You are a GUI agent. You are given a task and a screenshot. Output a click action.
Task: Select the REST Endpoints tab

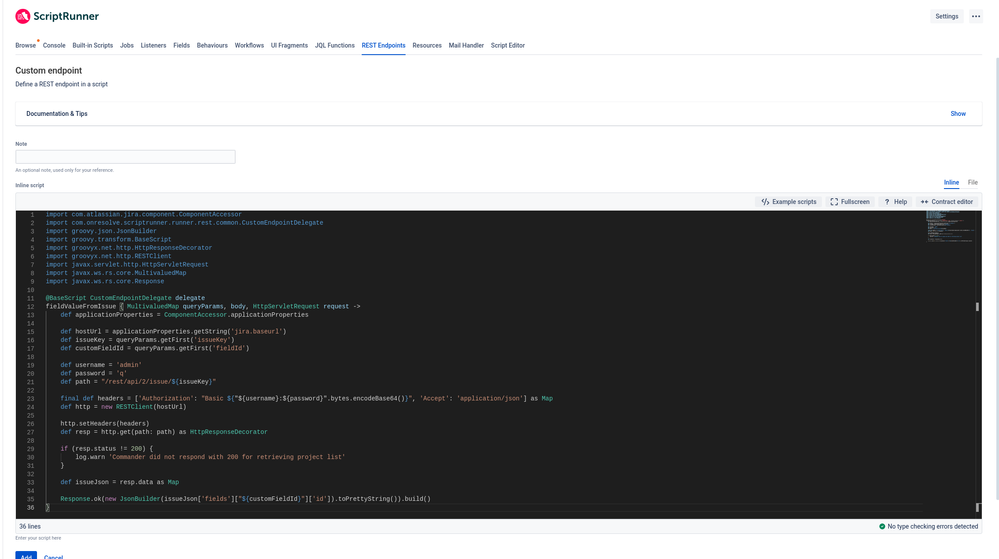pos(384,45)
